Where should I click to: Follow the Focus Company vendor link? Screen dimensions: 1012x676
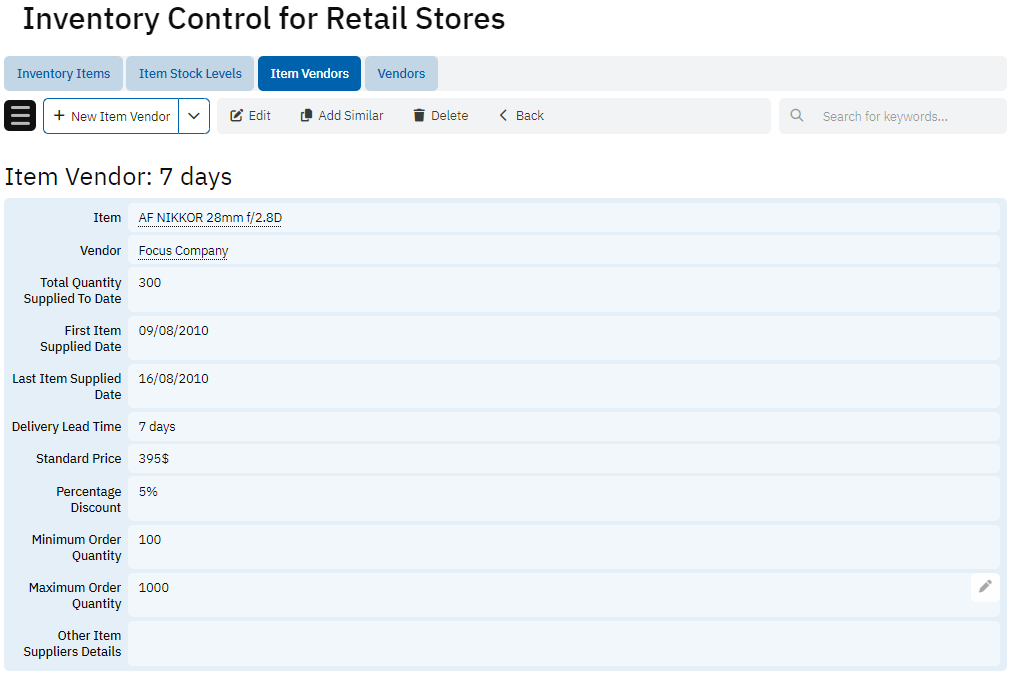tap(183, 251)
